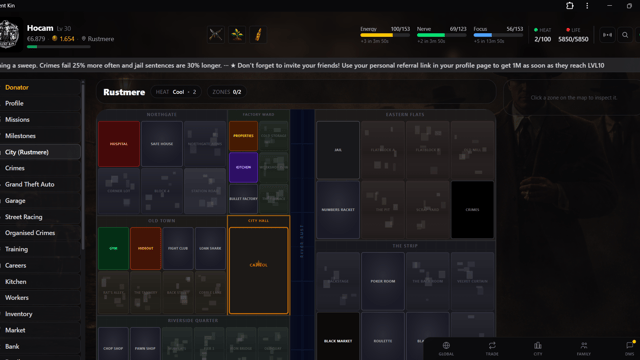Image resolution: width=640 pixels, height=360 pixels.
Task: Open the window three-dot menu
Action: click(x=587, y=6)
